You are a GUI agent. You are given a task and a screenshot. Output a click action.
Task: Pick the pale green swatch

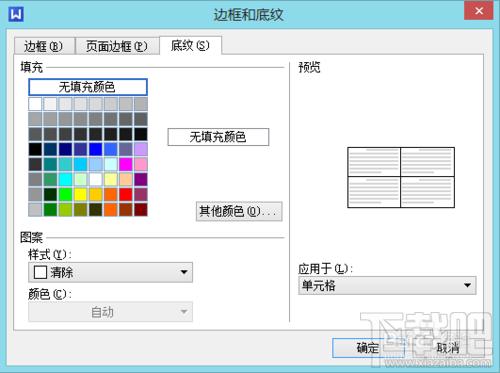coord(80,179)
